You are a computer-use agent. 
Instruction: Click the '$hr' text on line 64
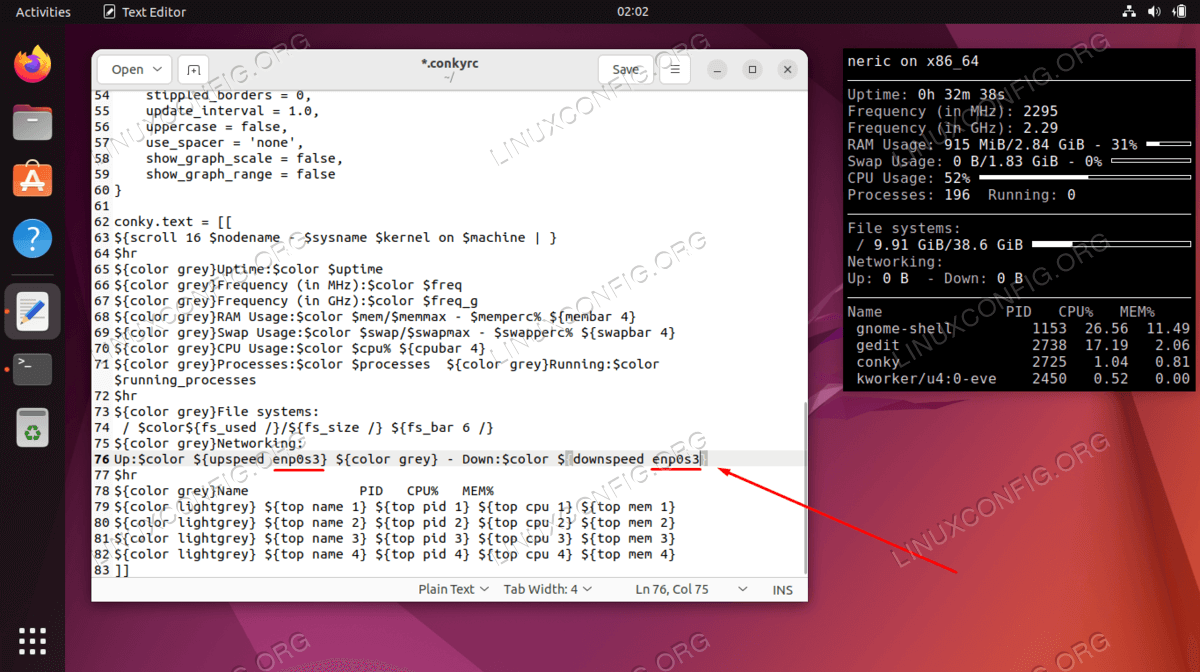(x=126, y=253)
